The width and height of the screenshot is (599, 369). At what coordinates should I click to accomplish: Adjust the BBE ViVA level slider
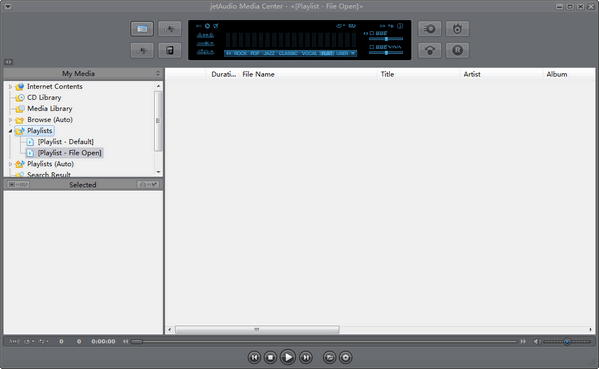click(x=386, y=53)
